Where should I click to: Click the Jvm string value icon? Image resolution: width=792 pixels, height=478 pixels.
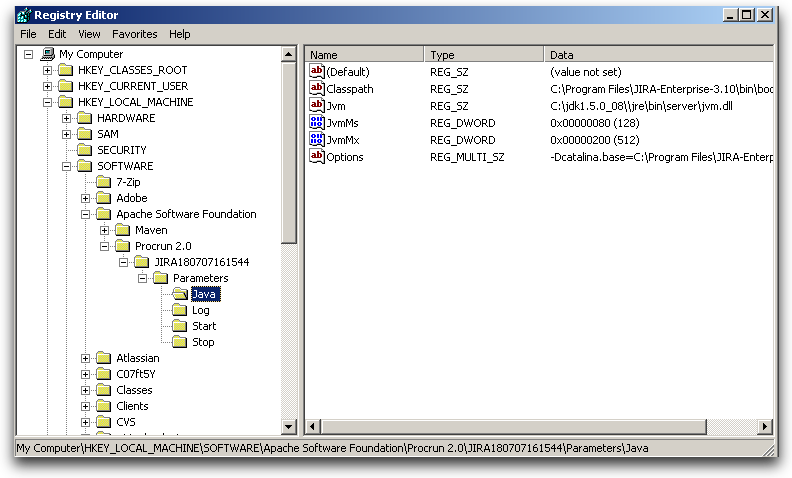(317, 106)
